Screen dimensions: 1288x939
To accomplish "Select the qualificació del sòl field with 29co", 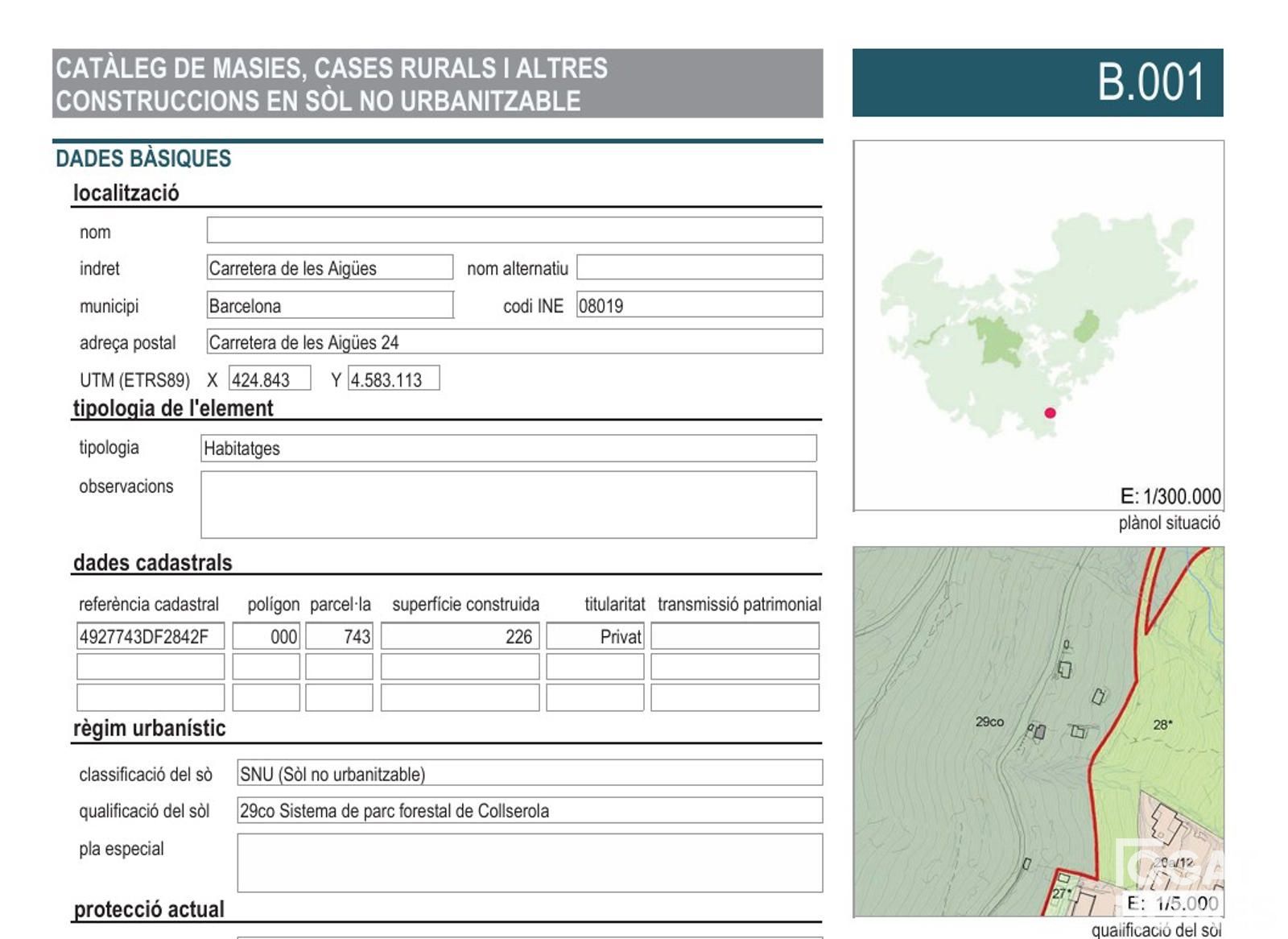I will tap(529, 810).
